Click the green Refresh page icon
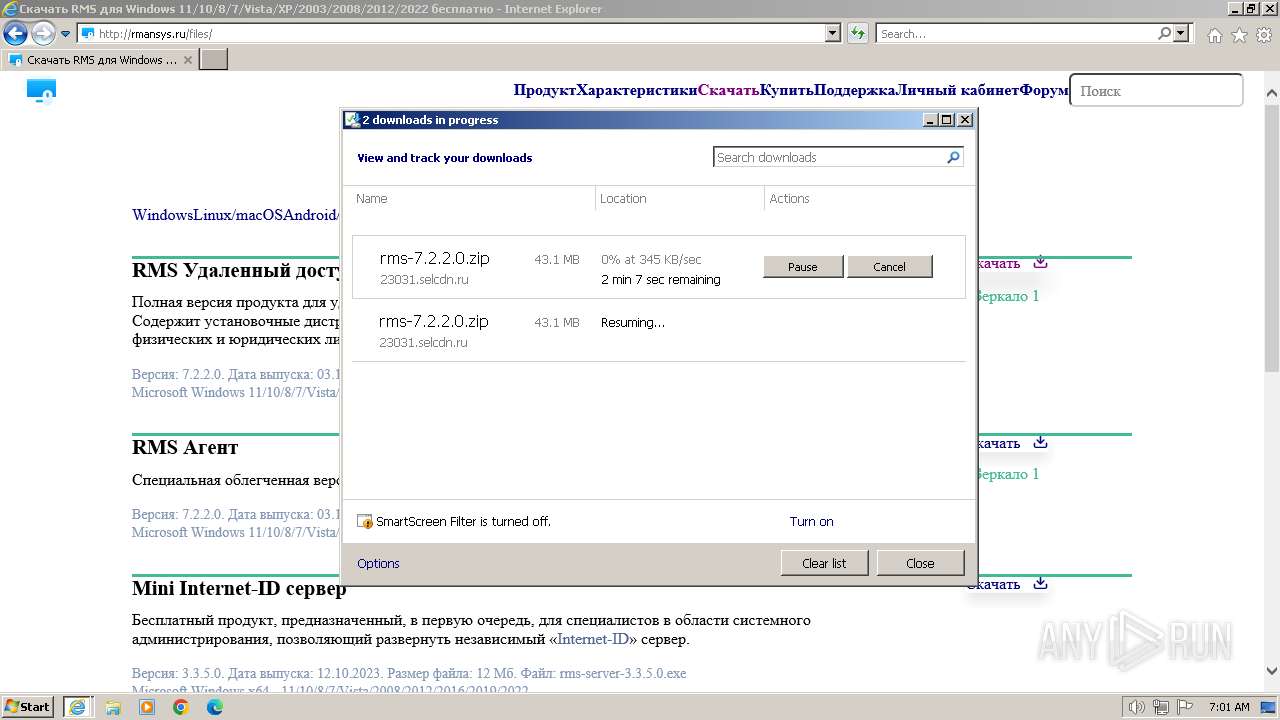1280x720 pixels. (x=857, y=33)
